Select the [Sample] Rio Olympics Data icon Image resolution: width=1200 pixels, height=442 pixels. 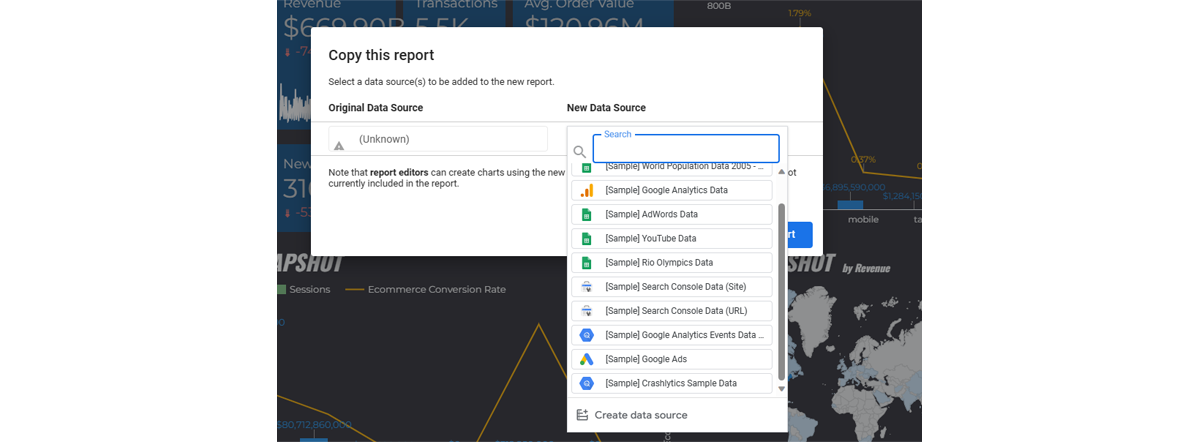587,262
